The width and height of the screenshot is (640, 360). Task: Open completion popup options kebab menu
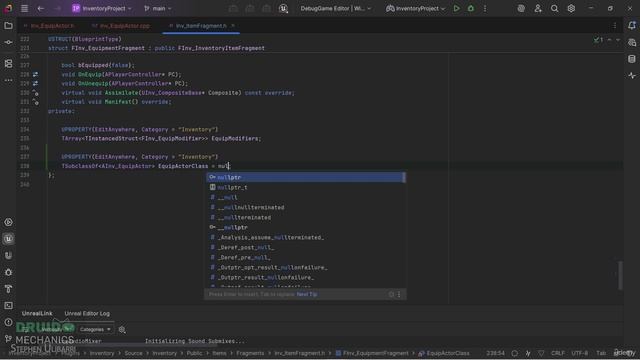point(399,294)
